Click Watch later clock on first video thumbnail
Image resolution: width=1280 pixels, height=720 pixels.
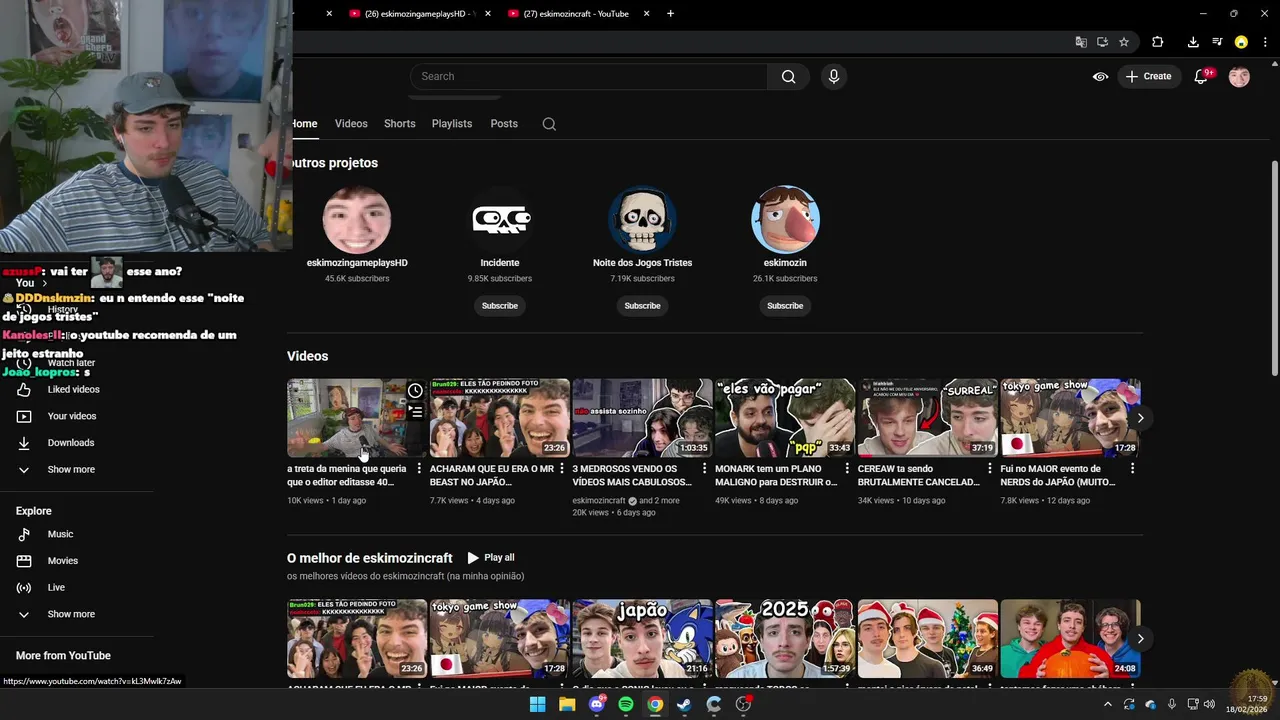pyautogui.click(x=415, y=390)
